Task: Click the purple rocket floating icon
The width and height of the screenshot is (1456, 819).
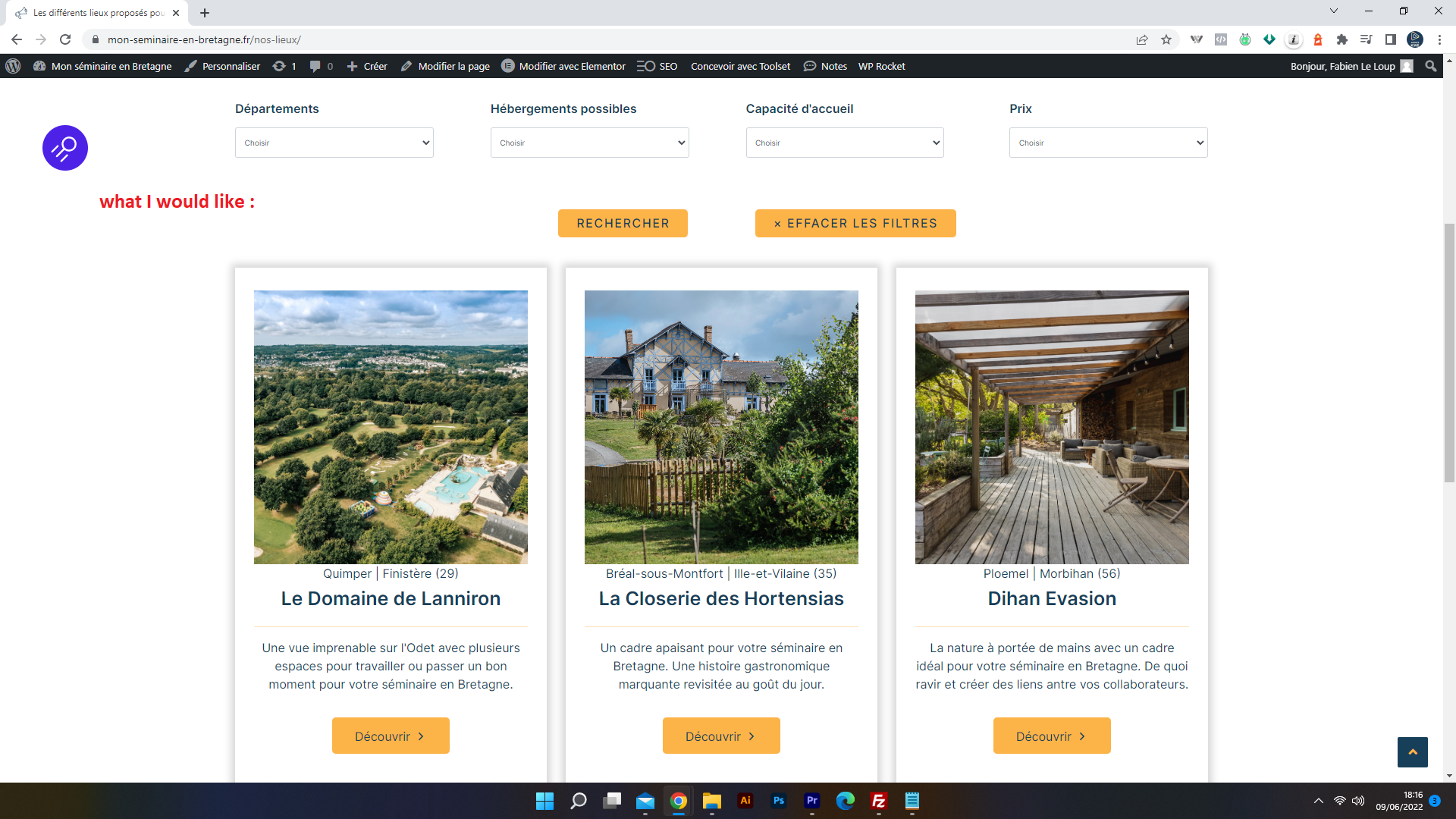Action: click(x=65, y=148)
